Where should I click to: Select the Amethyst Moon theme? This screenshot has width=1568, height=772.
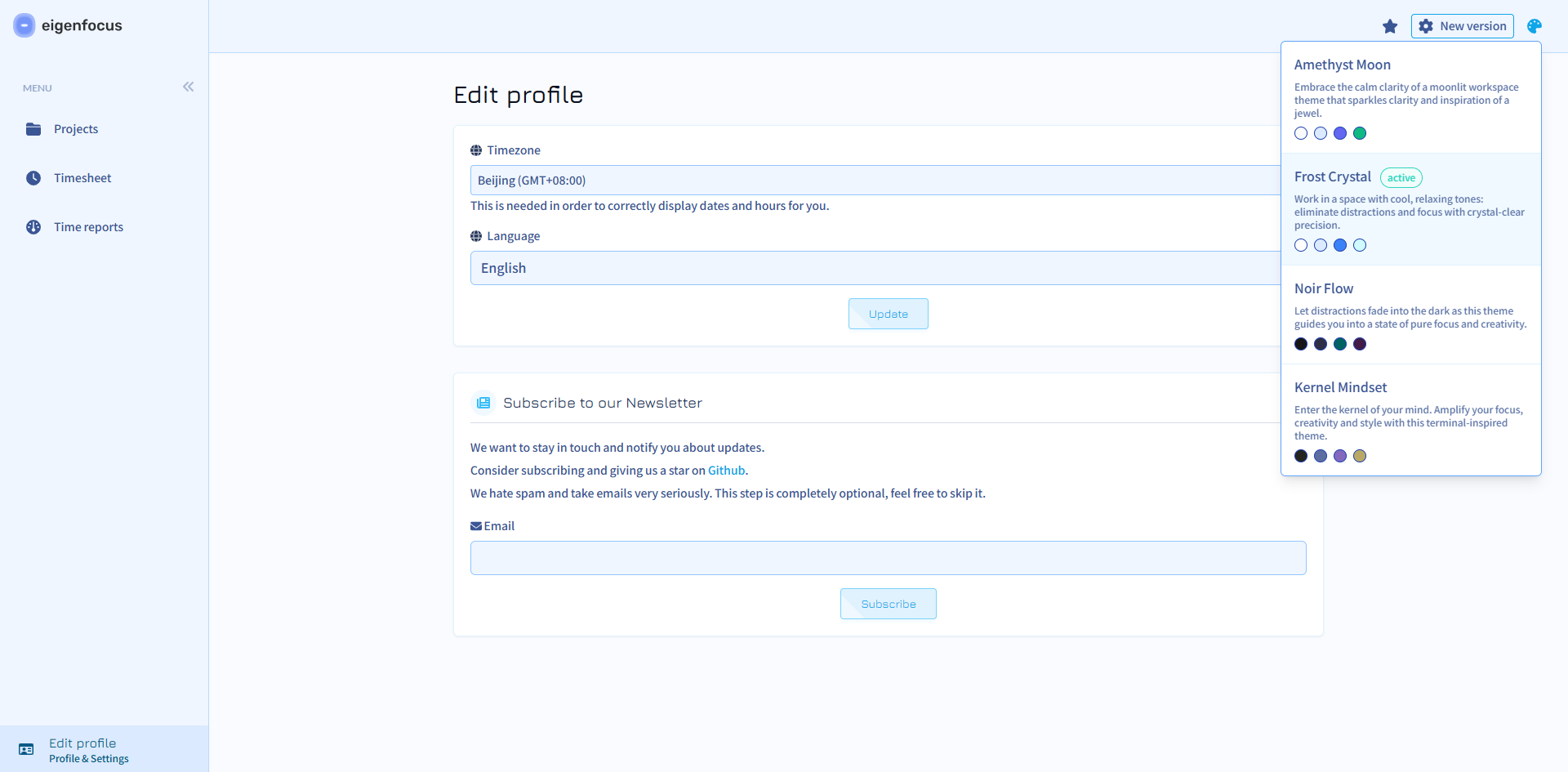1411,98
